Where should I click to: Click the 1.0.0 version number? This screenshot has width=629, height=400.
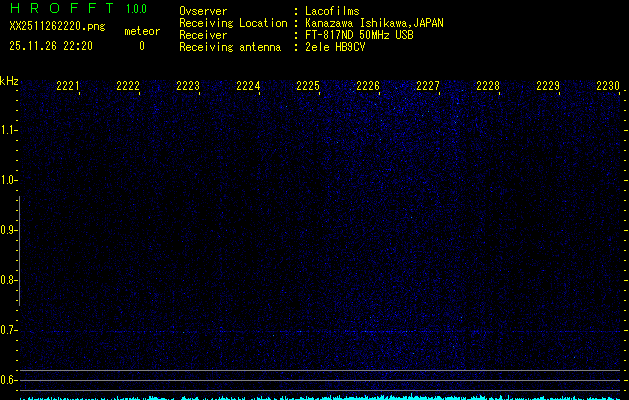click(136, 9)
